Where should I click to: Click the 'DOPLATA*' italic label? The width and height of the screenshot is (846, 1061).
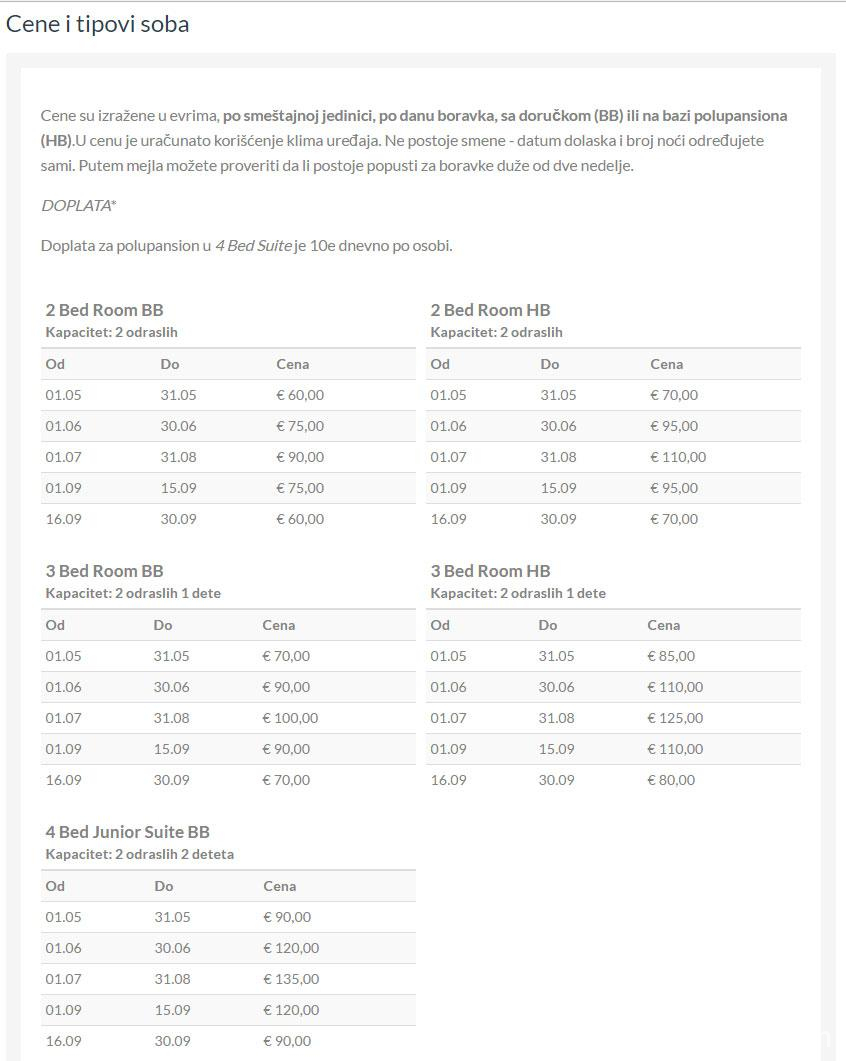coord(79,205)
